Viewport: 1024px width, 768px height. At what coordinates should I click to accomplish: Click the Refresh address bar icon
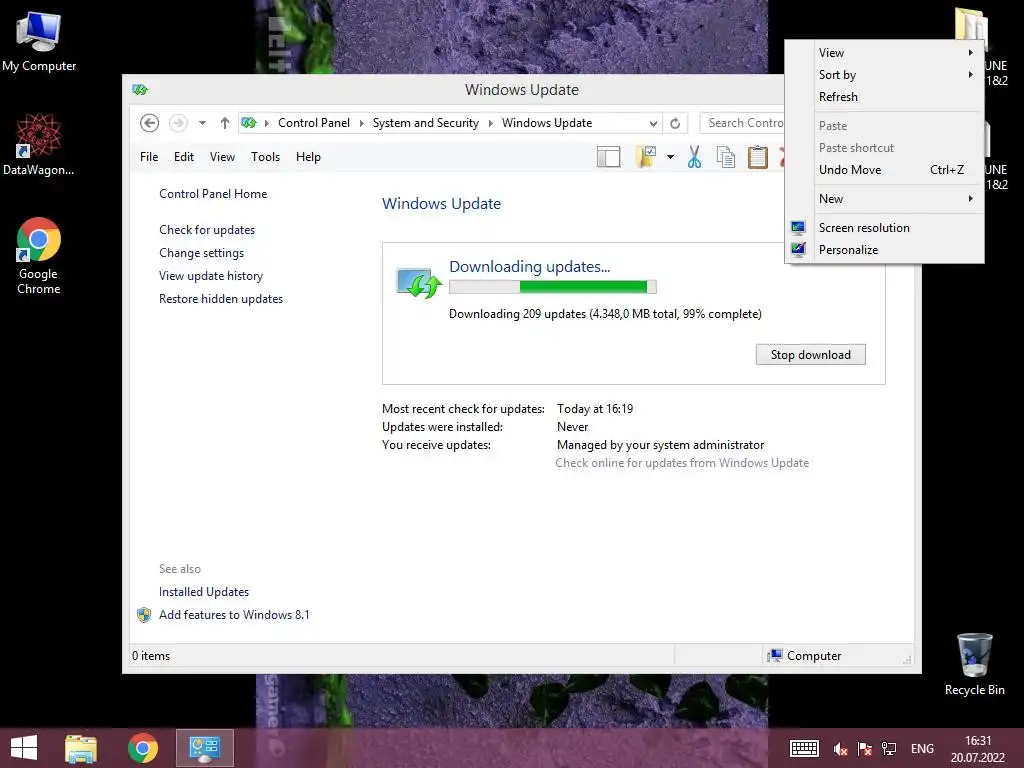click(x=675, y=123)
